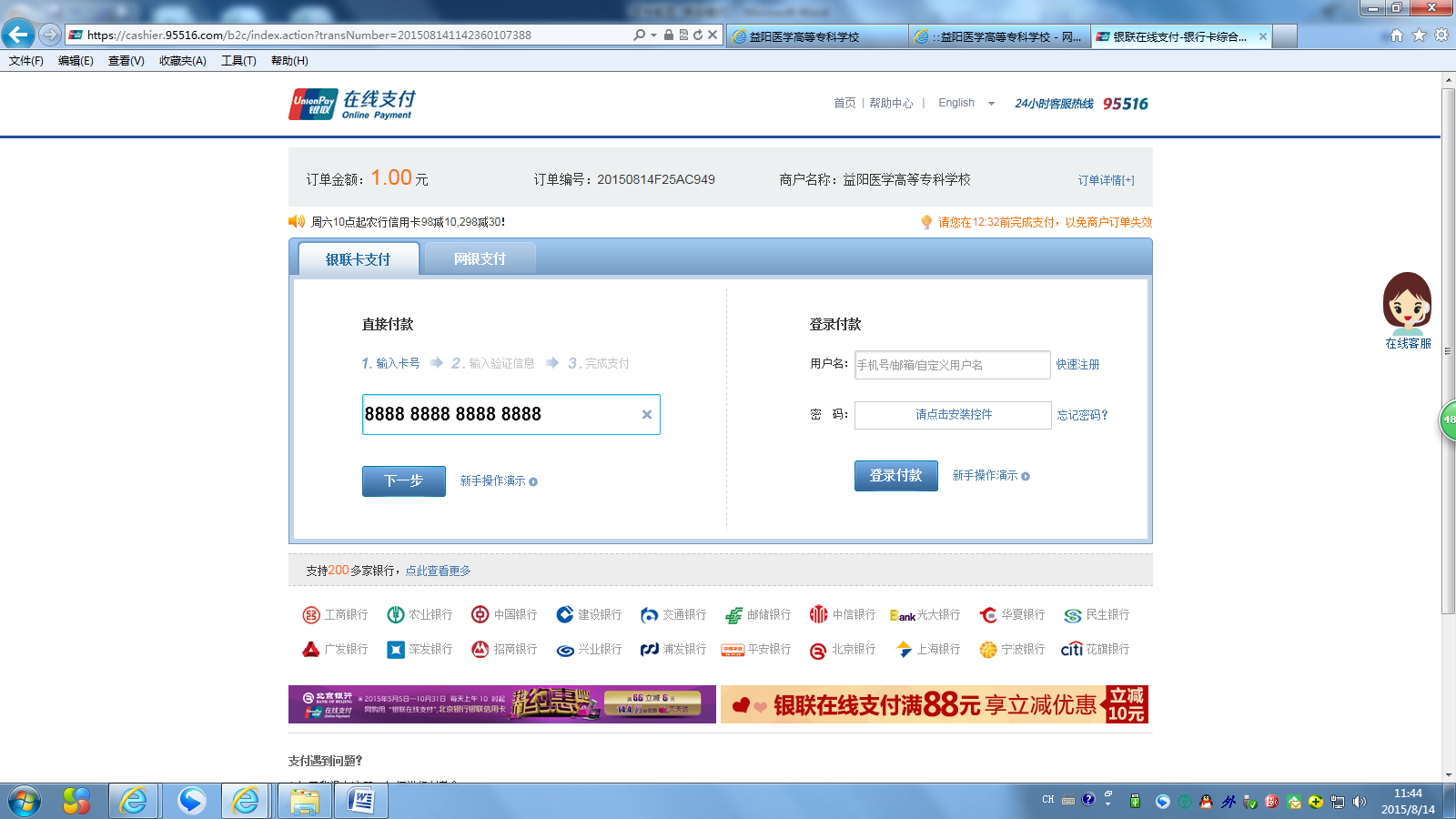
Task: Launch Word from the Windows taskbar
Action: tap(361, 801)
